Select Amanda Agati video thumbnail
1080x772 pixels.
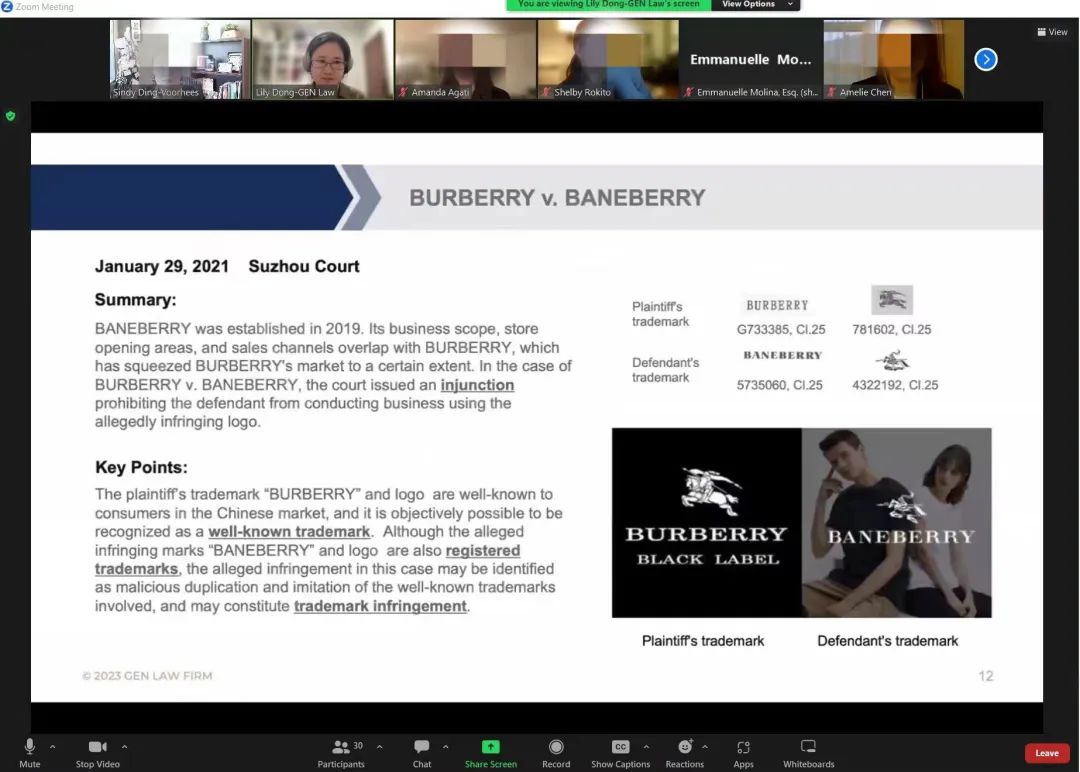466,59
